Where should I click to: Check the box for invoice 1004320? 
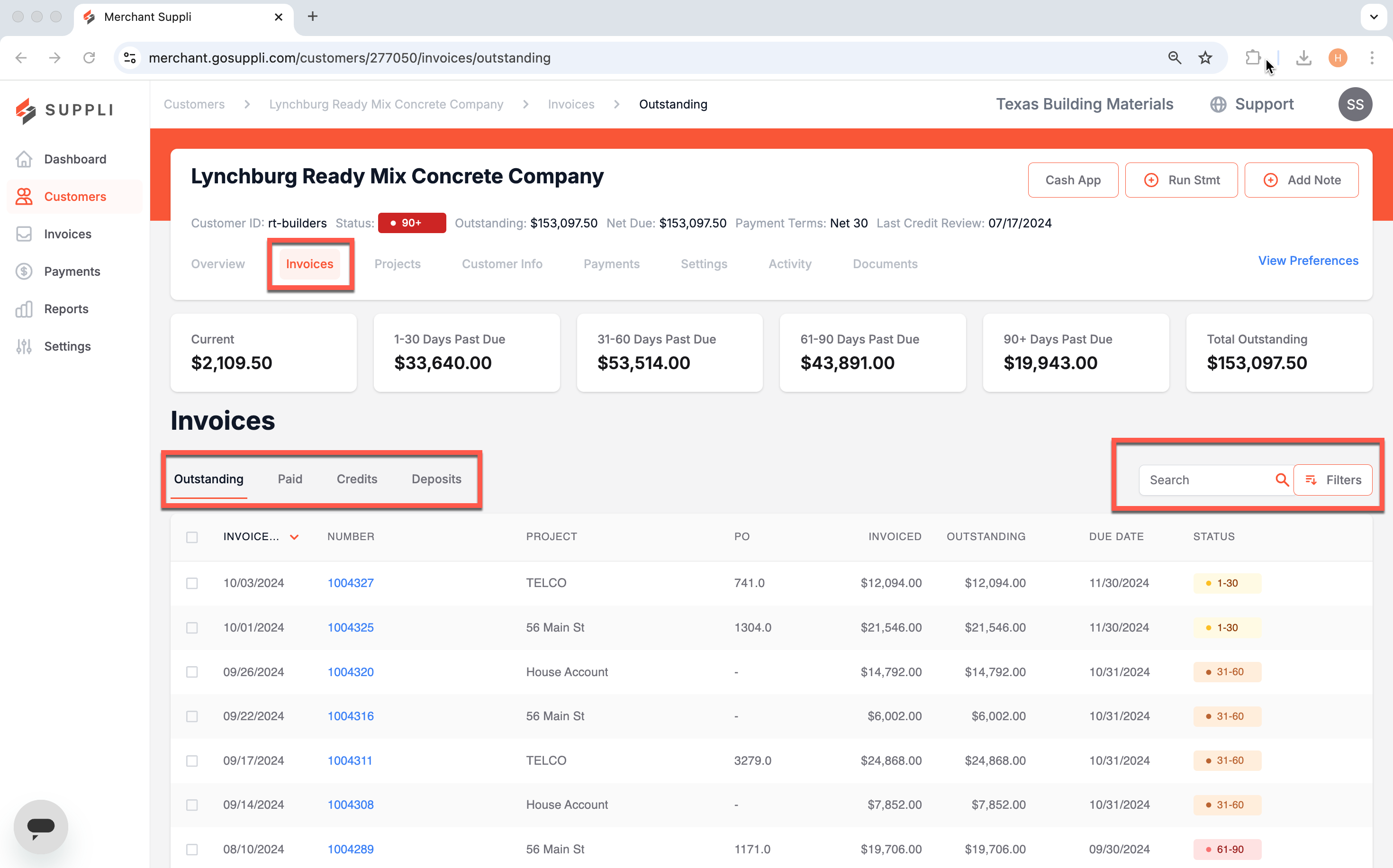192,672
